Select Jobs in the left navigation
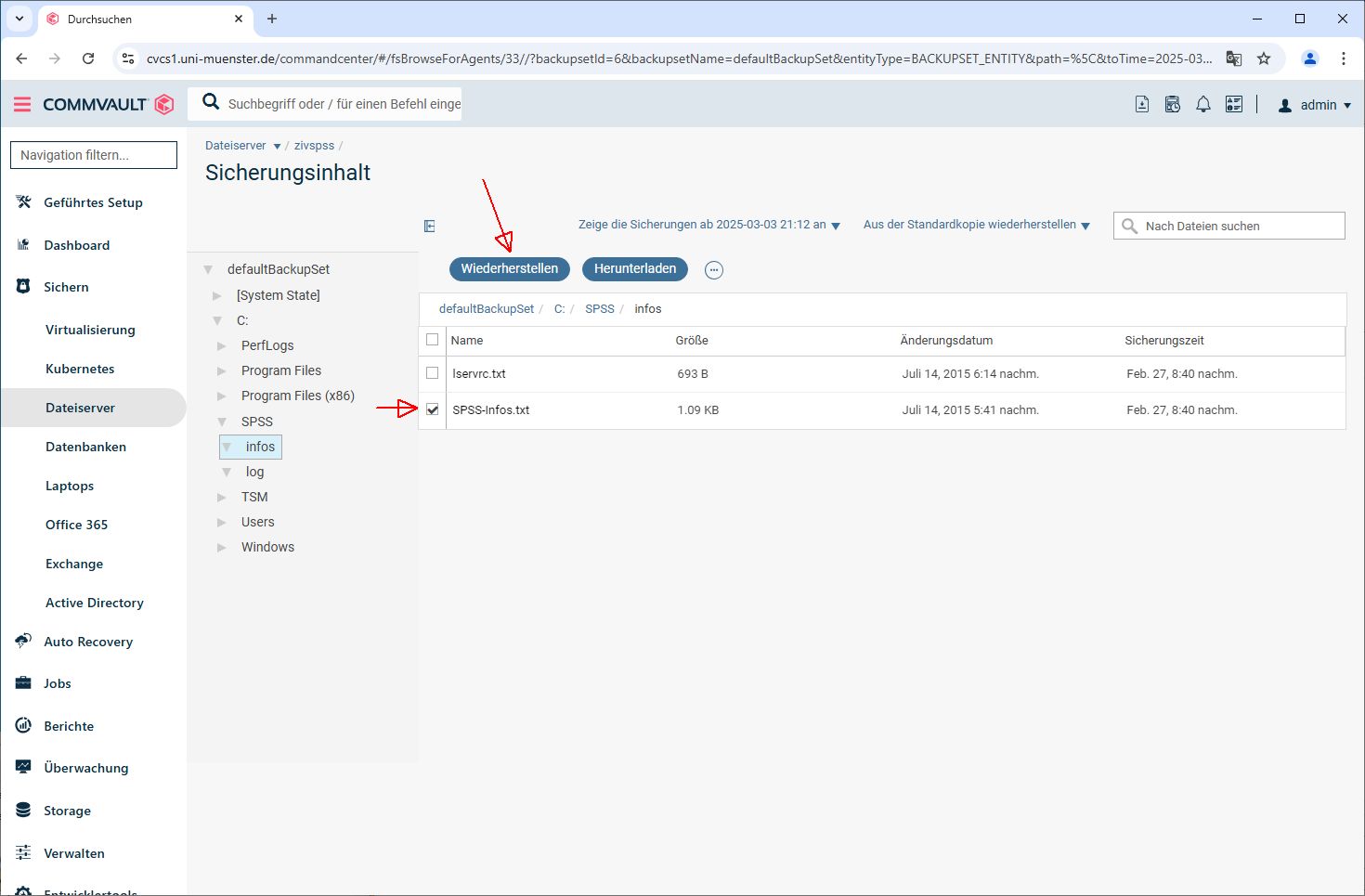Image resolution: width=1365 pixels, height=896 pixels. [58, 683]
